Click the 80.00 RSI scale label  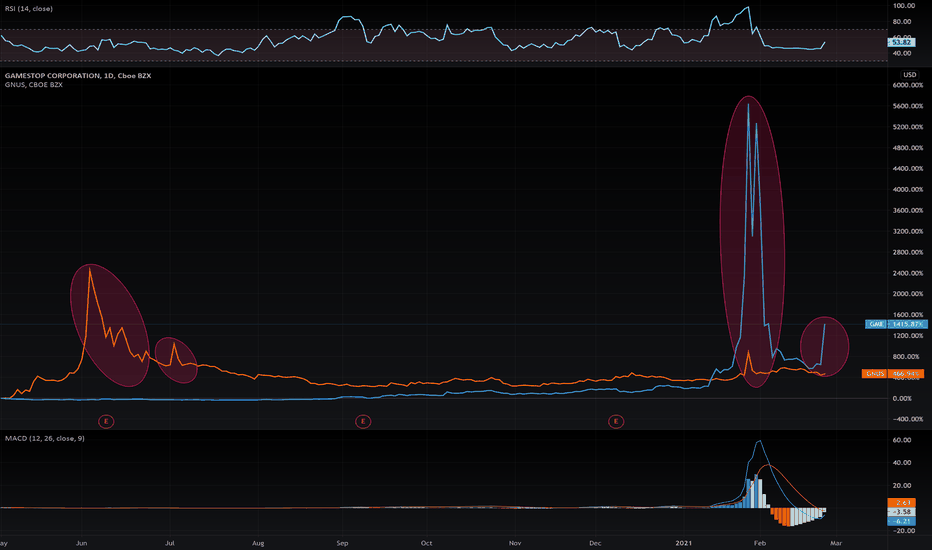(902, 21)
